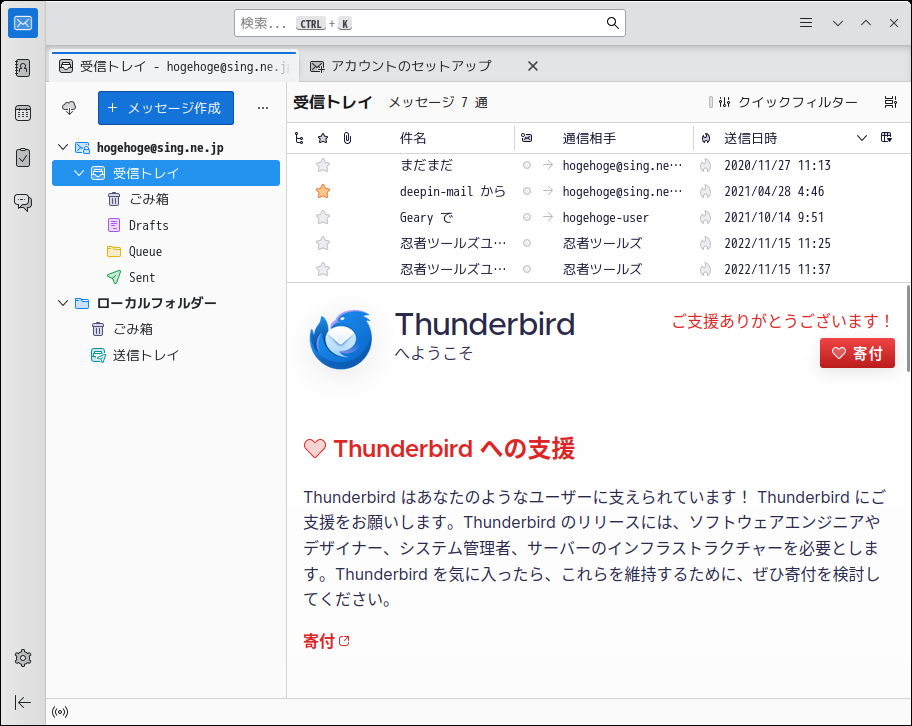Open the Tasks space
The image size is (912, 726).
click(23, 158)
